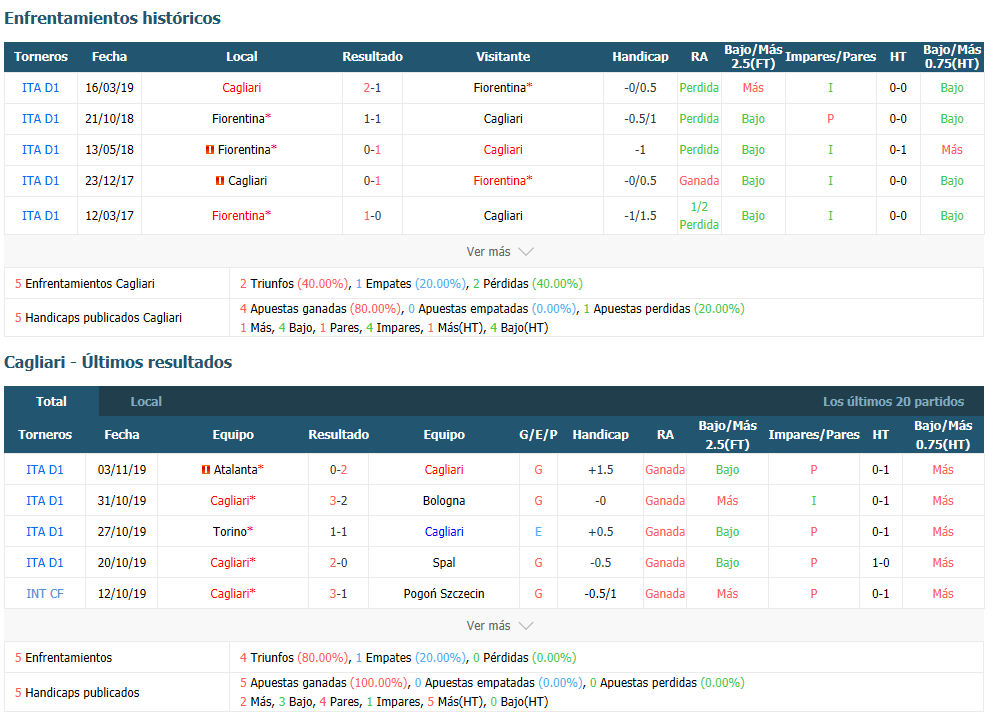Click the 3-2 result against Bologna
Screen dimensions: 1000x719
[x=339, y=501]
